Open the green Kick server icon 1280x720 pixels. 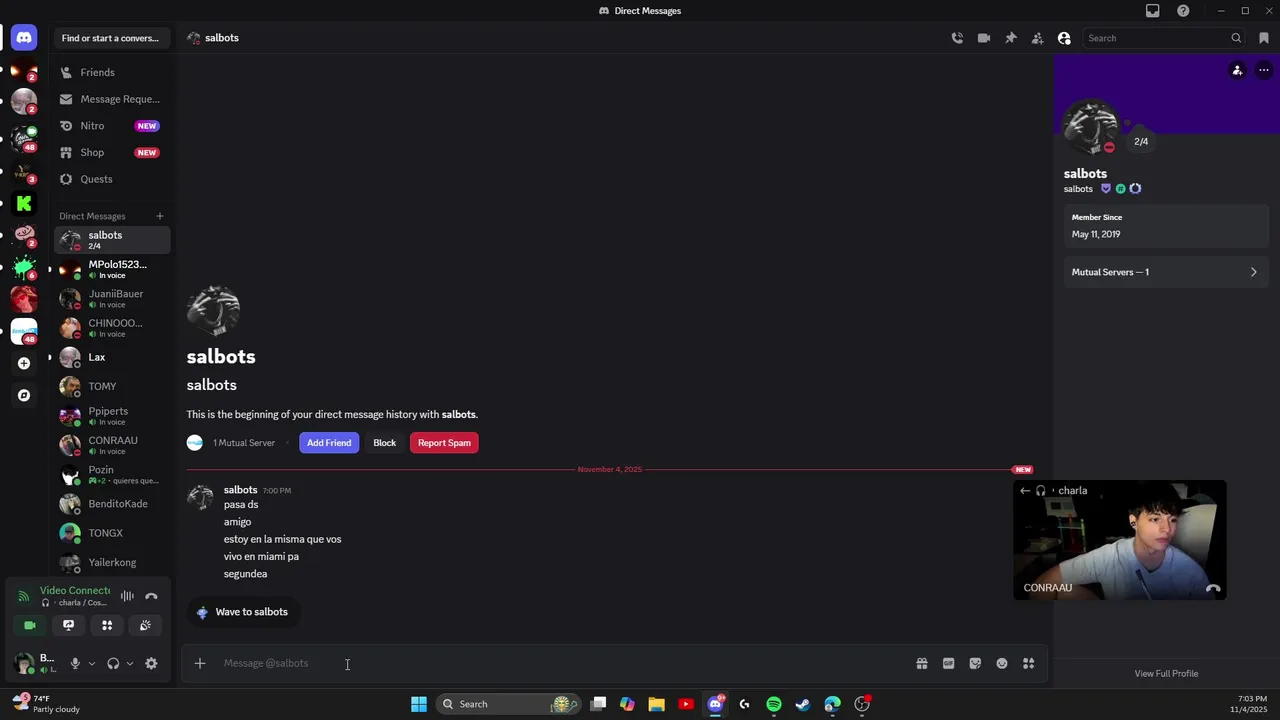pos(24,203)
